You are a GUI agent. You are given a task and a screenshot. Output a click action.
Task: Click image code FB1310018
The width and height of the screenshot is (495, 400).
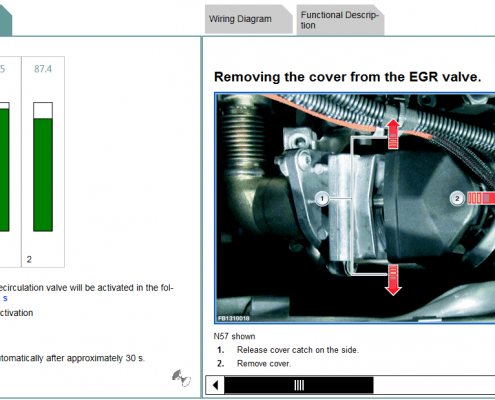tap(233, 318)
